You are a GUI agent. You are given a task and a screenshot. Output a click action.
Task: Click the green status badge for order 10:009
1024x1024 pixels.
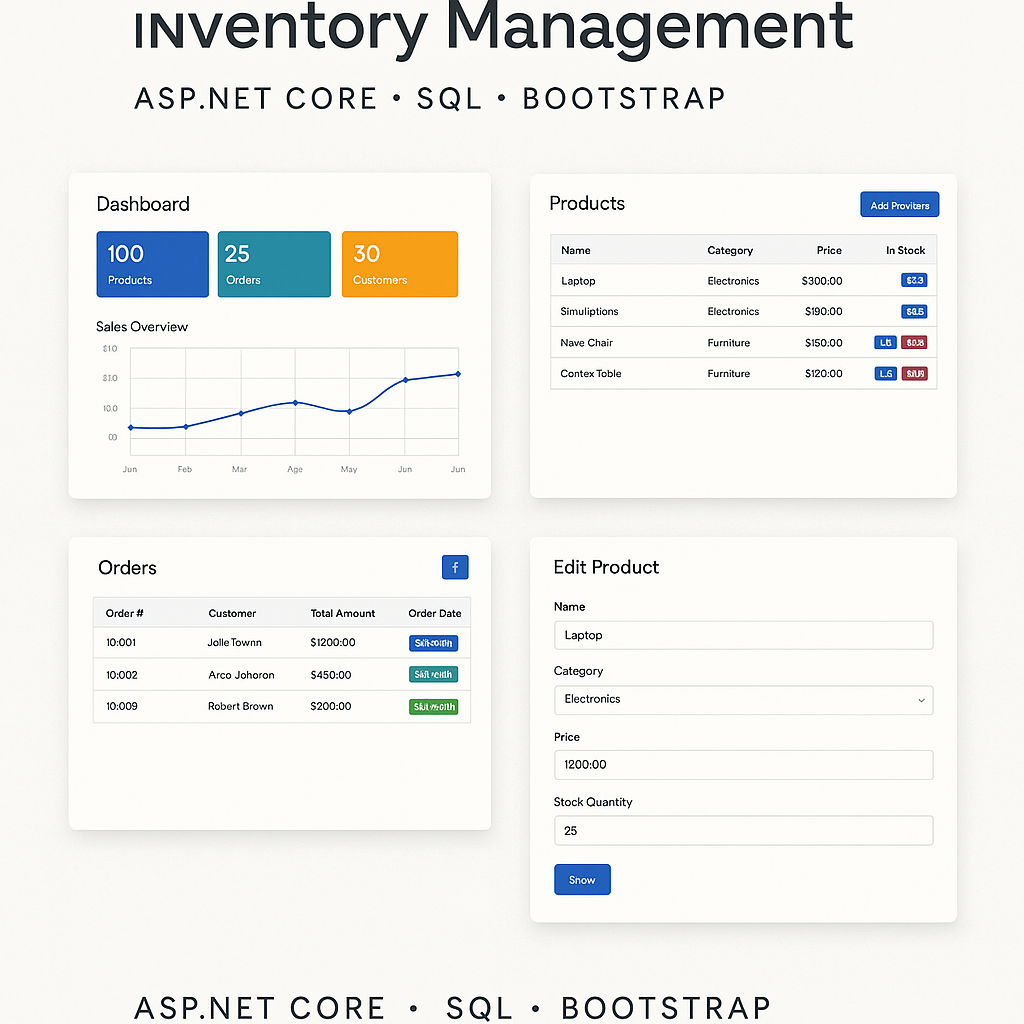click(x=433, y=707)
